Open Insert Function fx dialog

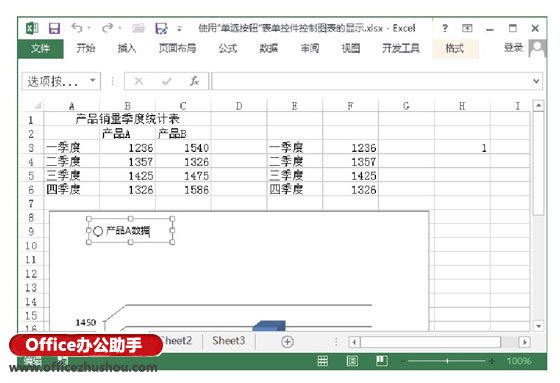(194, 81)
